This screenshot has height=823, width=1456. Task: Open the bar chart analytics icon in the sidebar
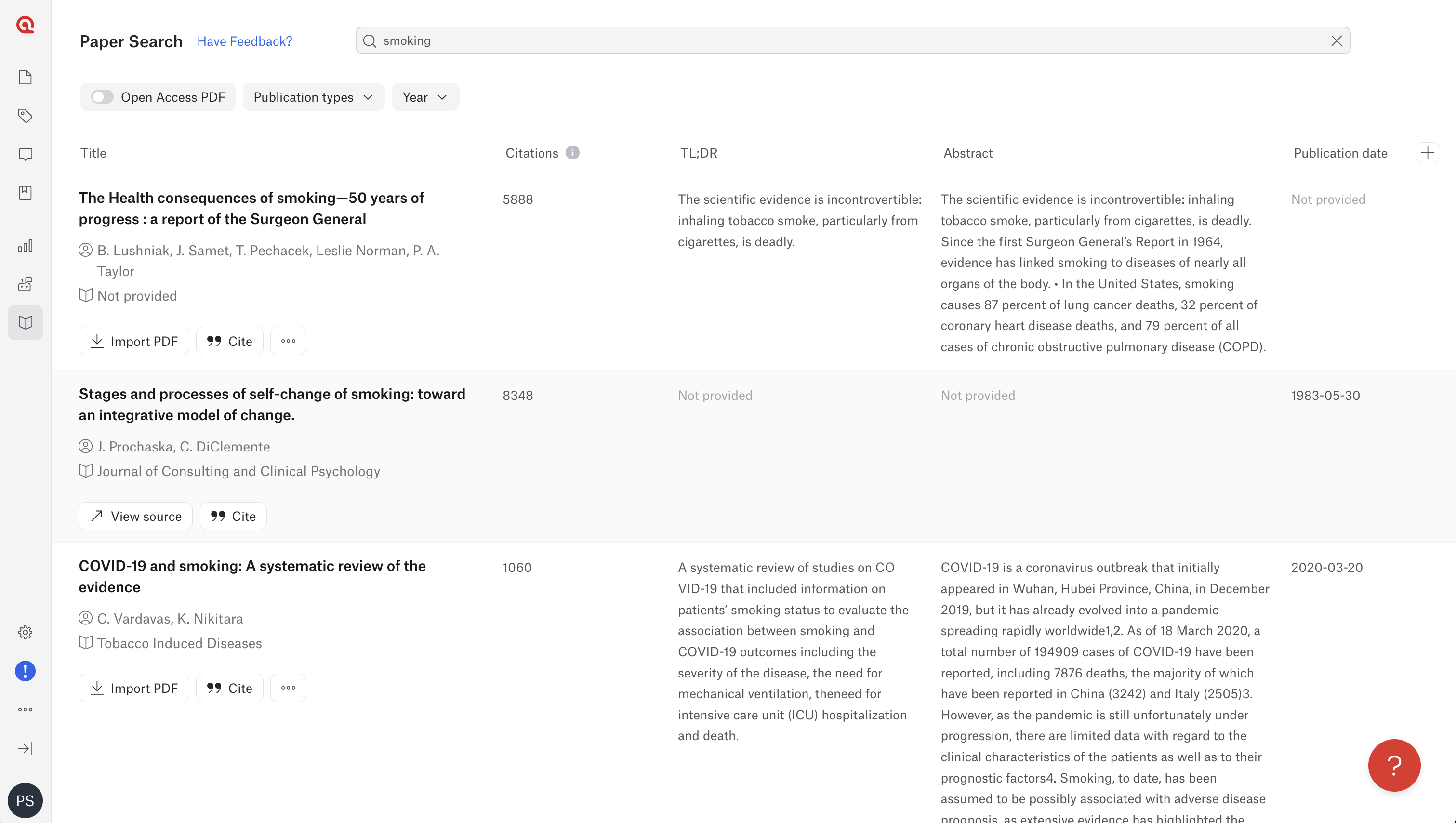(26, 246)
